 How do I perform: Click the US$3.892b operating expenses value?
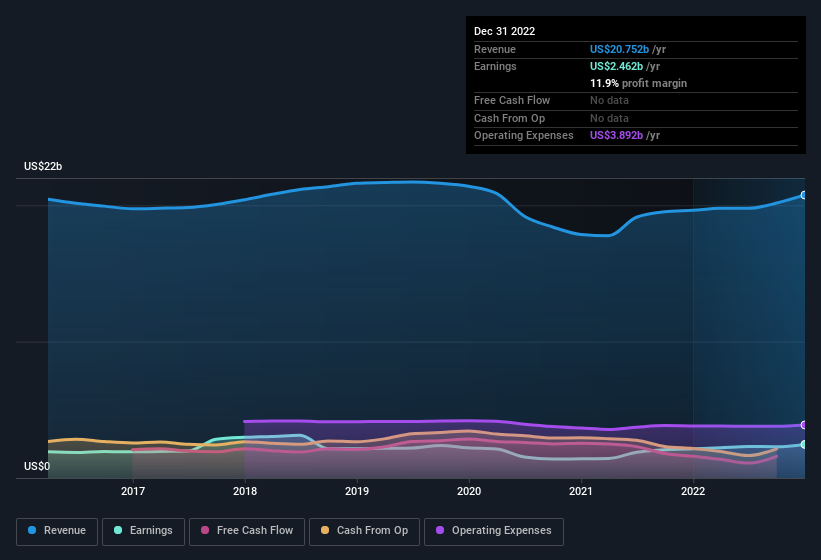pos(616,136)
